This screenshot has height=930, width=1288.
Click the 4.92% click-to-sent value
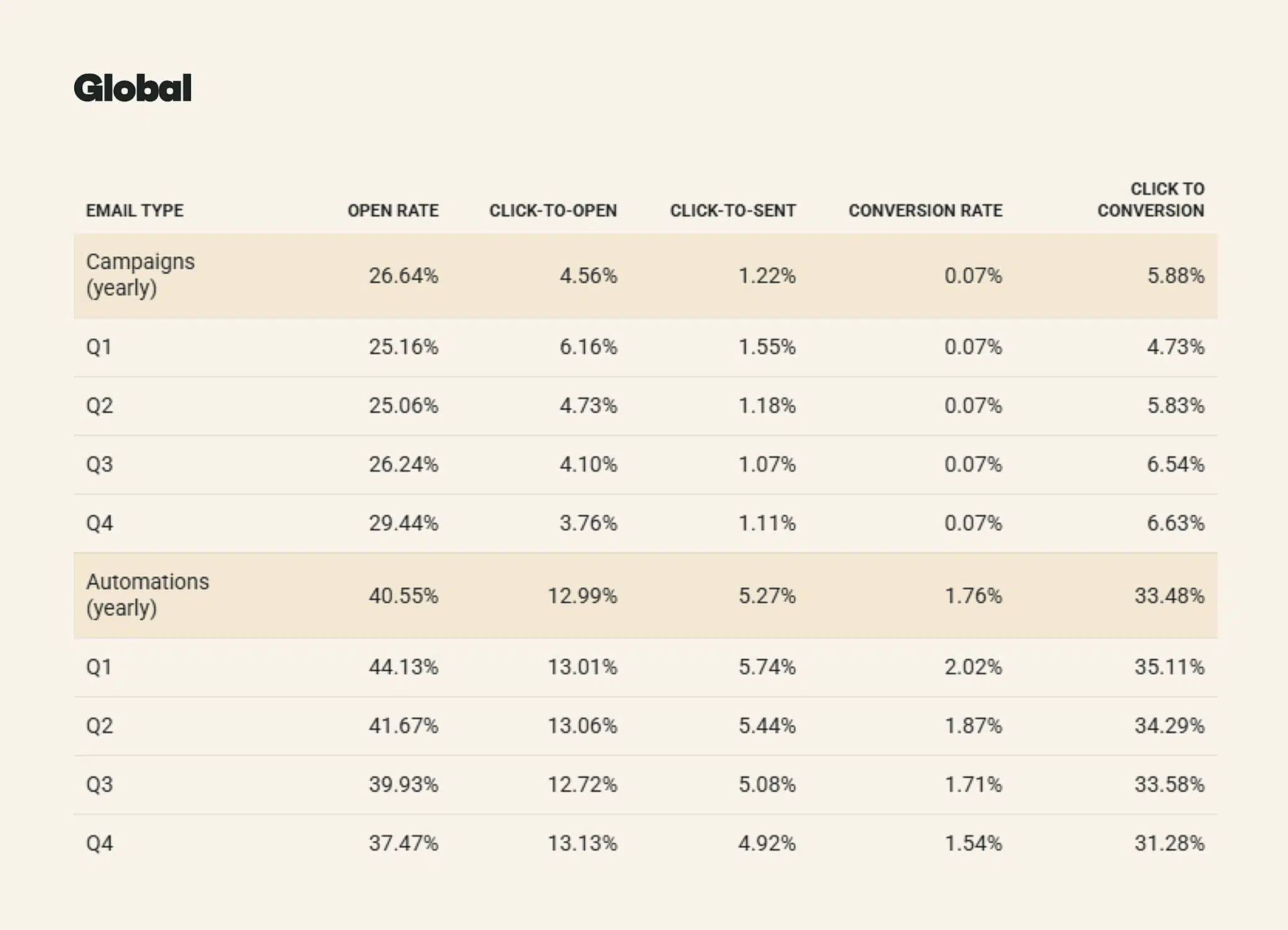pos(767,843)
